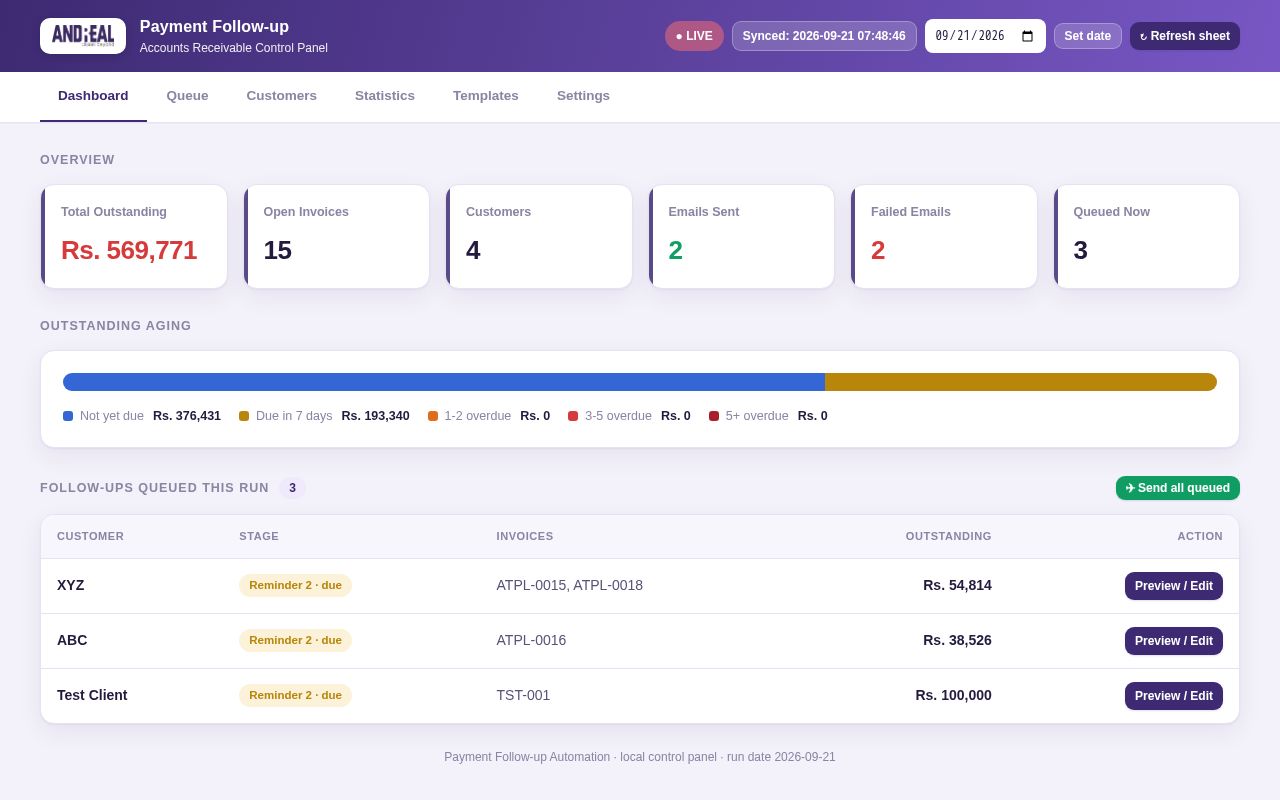Click the ANDREAL logo in the header
The image size is (1280, 800).
pos(83,36)
